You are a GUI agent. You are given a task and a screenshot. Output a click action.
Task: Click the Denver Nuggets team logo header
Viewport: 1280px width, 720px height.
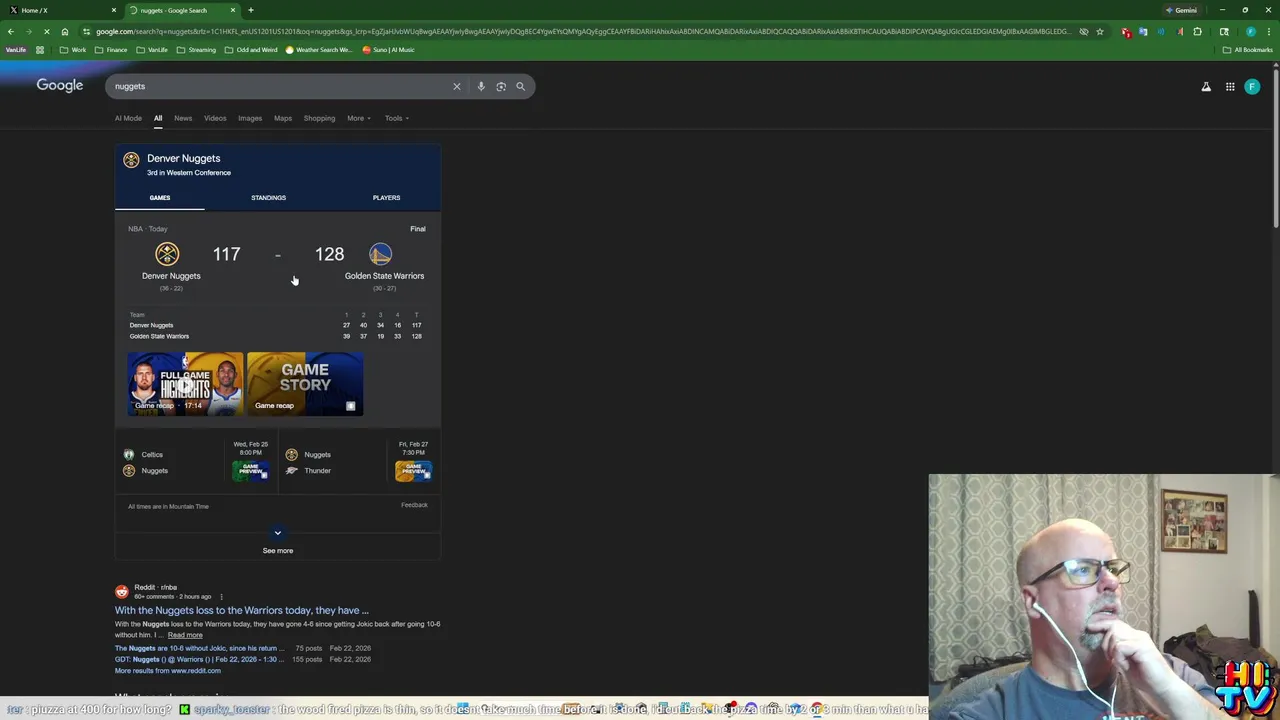131,160
